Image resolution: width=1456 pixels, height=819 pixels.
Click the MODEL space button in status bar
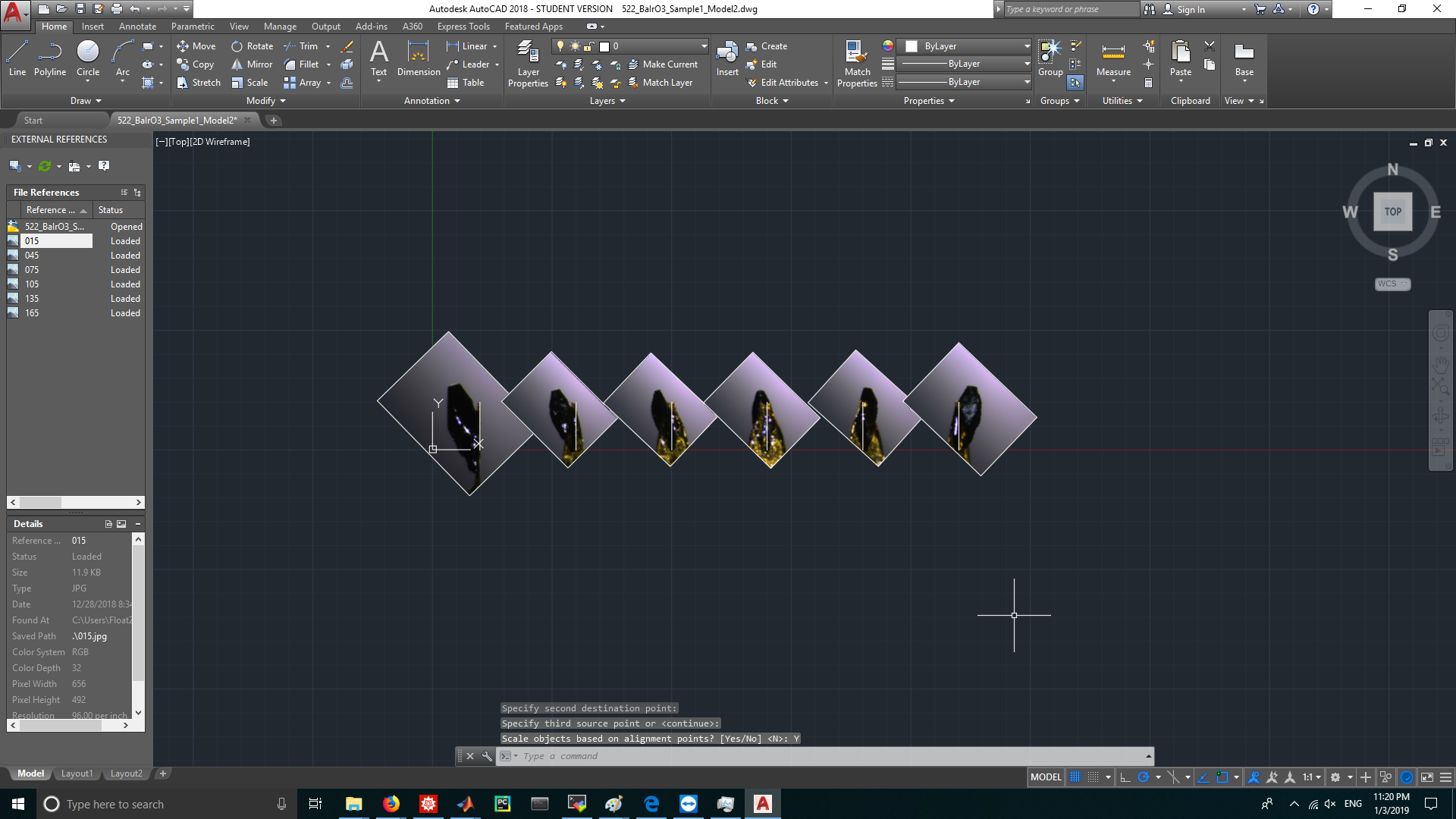(x=1046, y=777)
